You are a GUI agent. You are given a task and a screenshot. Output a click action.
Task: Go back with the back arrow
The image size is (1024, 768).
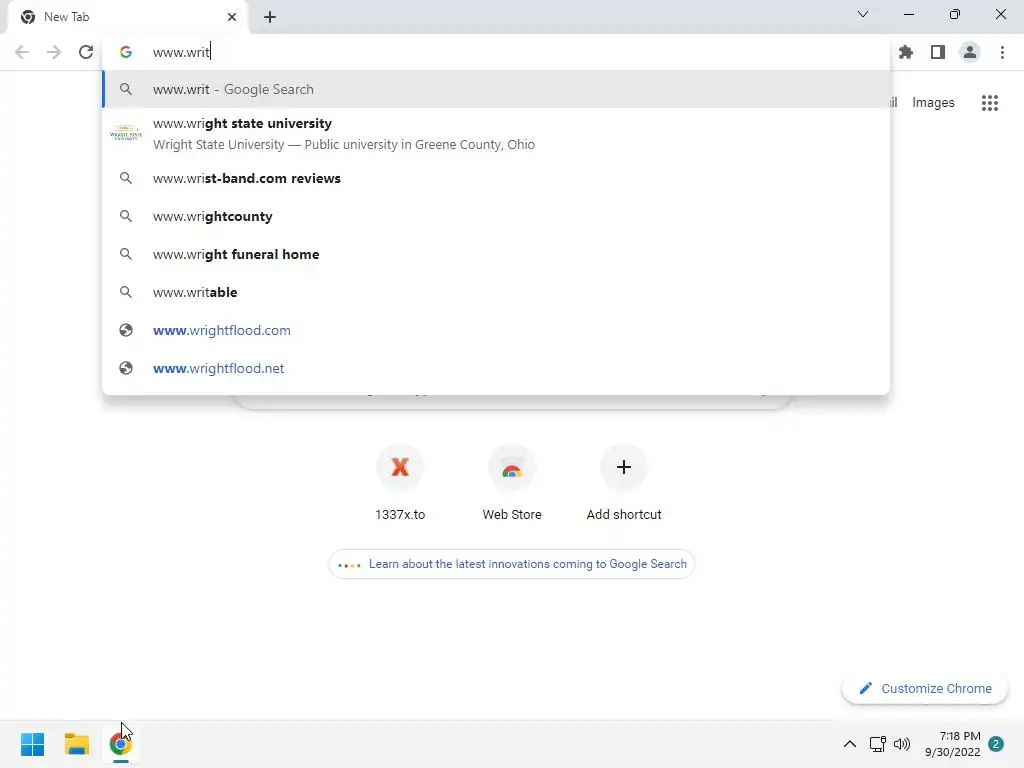pyautogui.click(x=22, y=52)
